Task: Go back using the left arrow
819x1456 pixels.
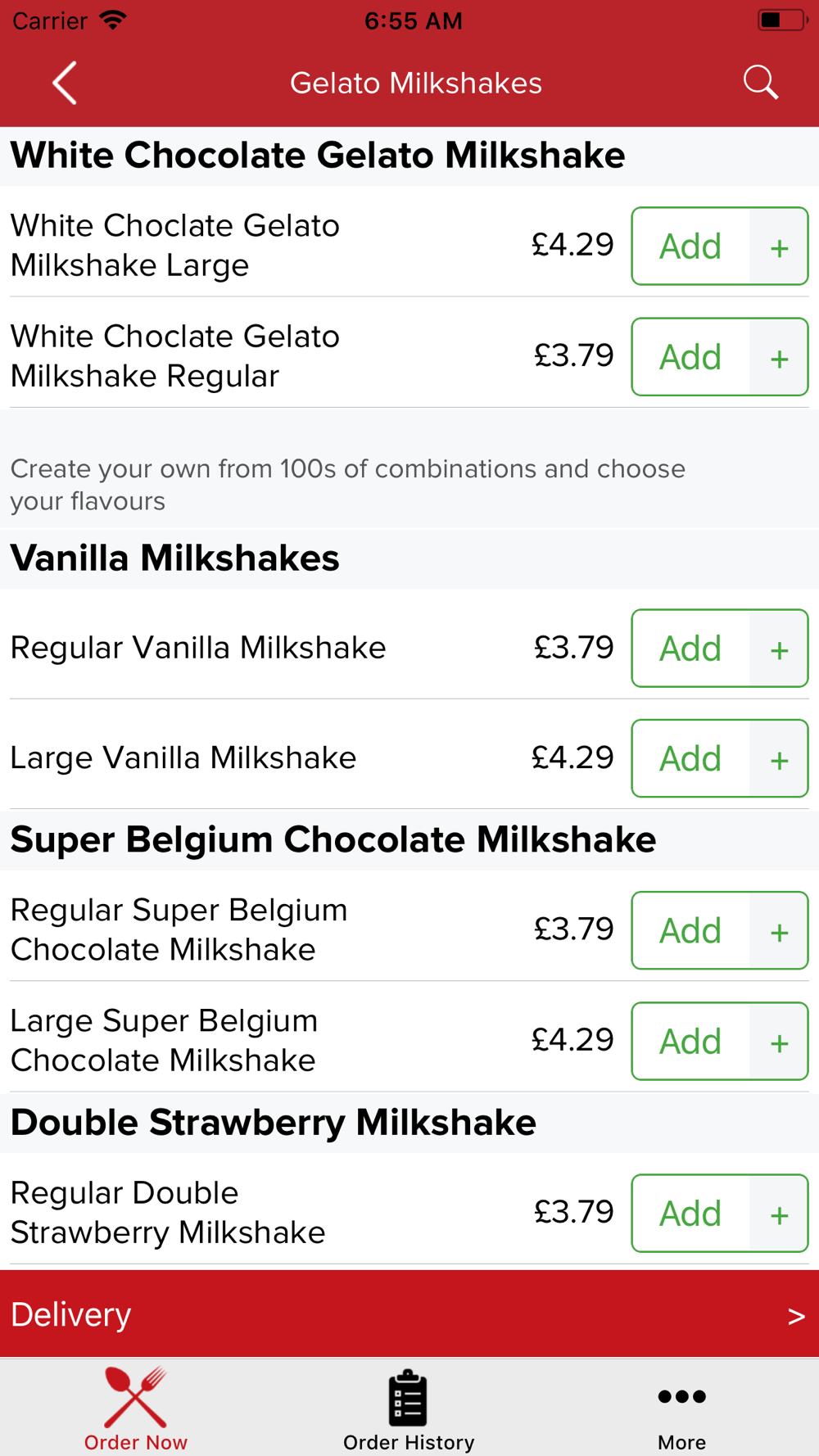Action: [x=65, y=83]
